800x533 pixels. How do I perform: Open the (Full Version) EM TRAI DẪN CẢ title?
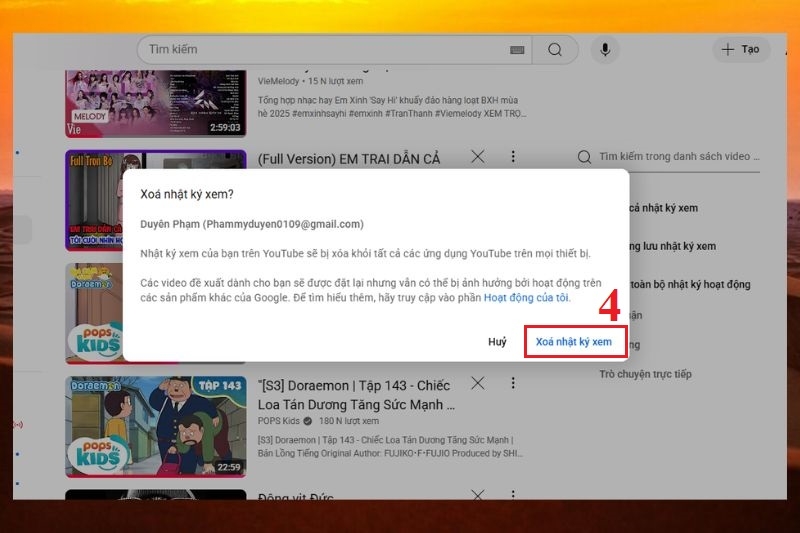349,159
